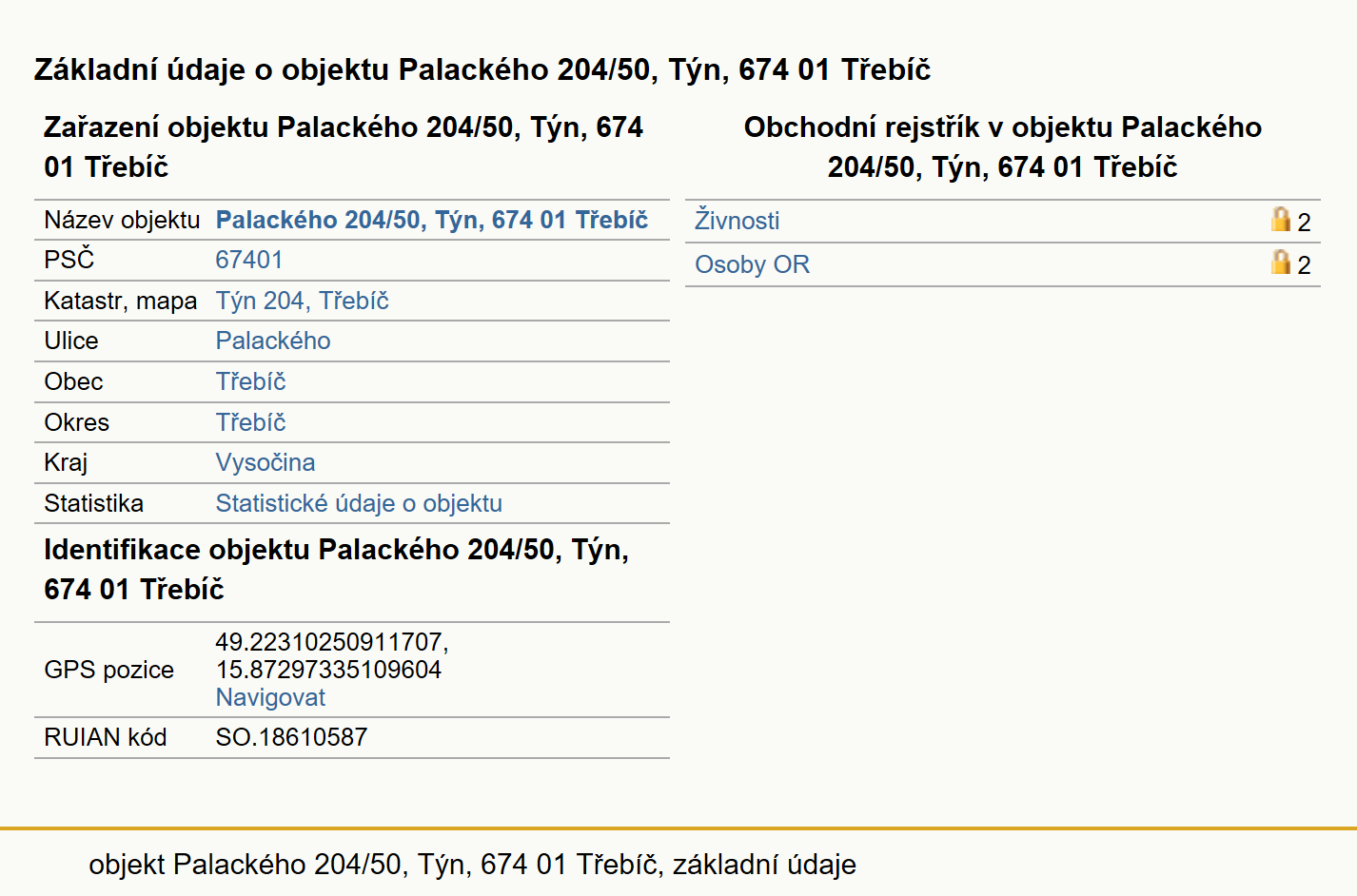Click the lock icon next to Živnosti
Viewport: 1357px width, 896px height.
[1281, 220]
